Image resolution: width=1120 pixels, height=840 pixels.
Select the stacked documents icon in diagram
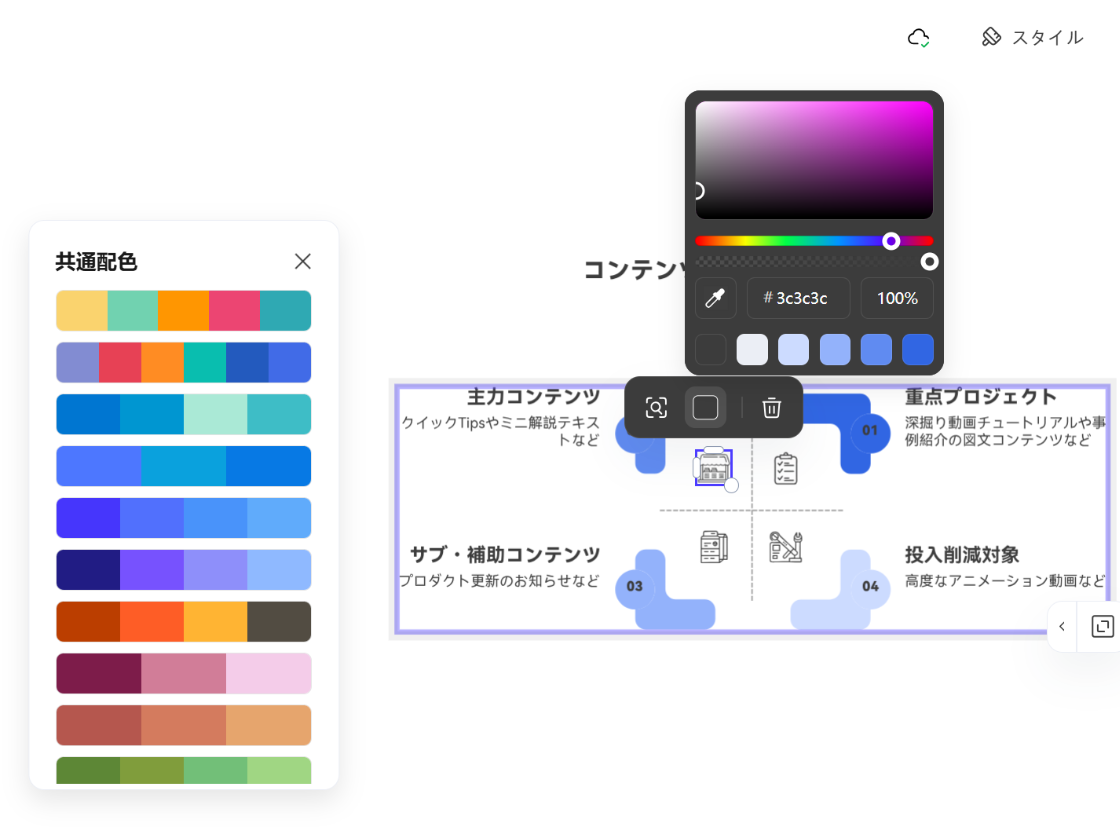[x=713, y=547]
